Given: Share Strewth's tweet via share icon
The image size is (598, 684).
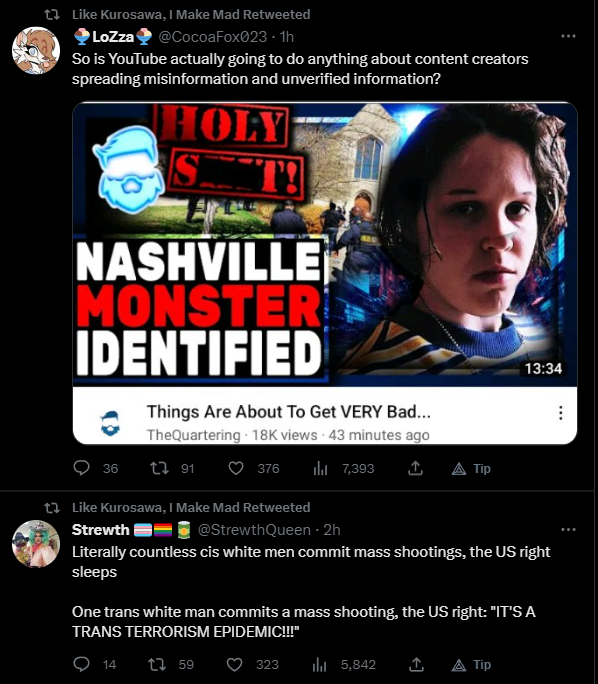Looking at the screenshot, I should coord(417,664).
